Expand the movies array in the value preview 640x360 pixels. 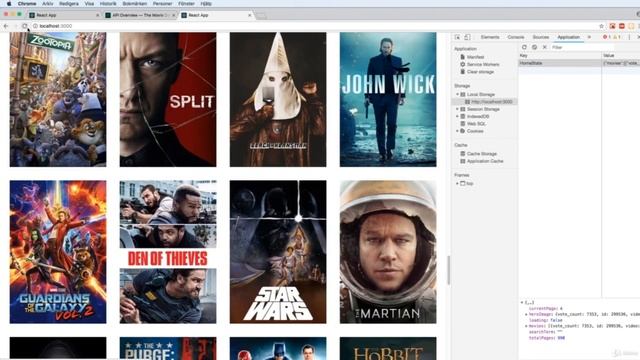click(526, 326)
